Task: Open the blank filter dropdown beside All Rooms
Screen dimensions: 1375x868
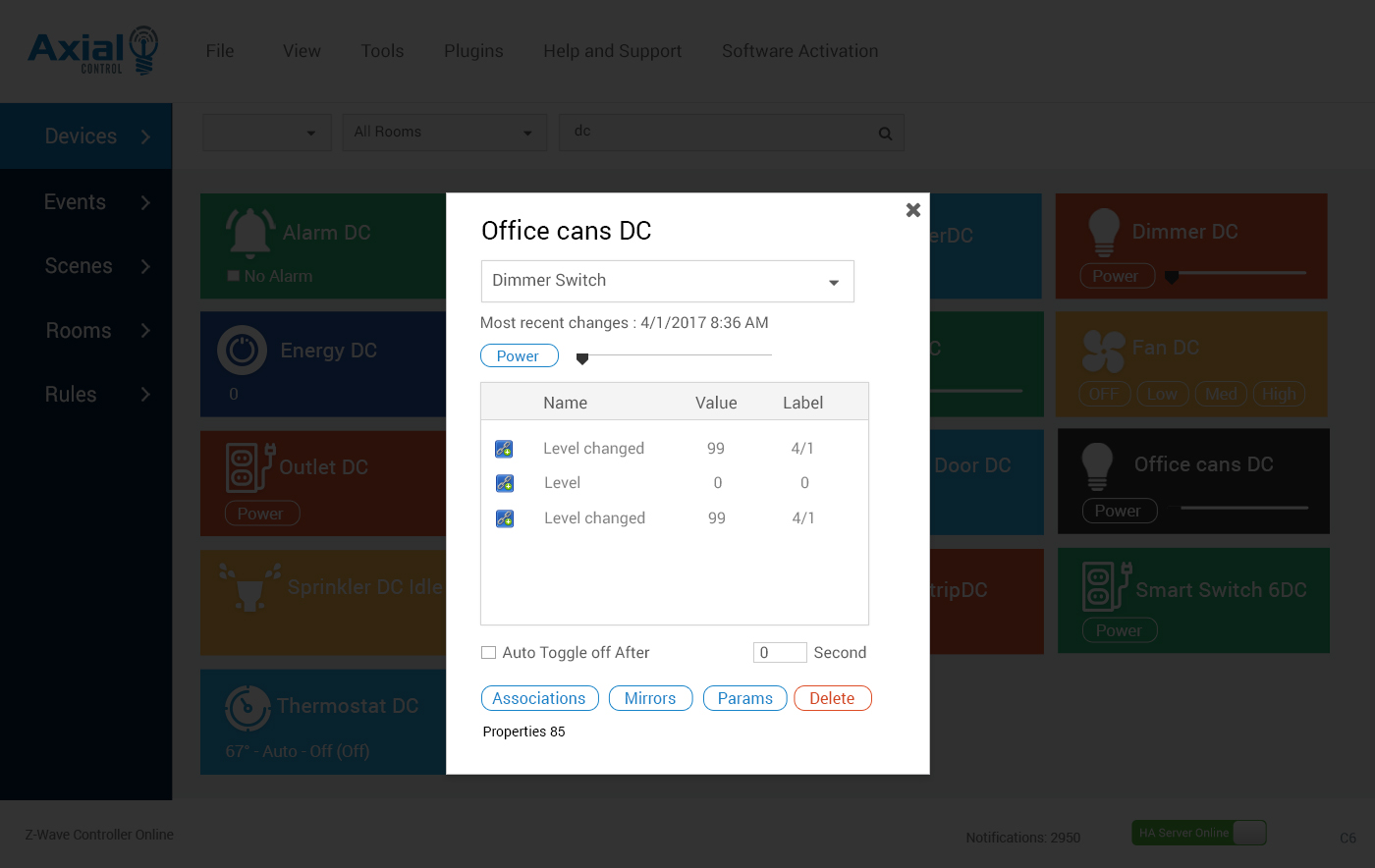Action: click(267, 133)
